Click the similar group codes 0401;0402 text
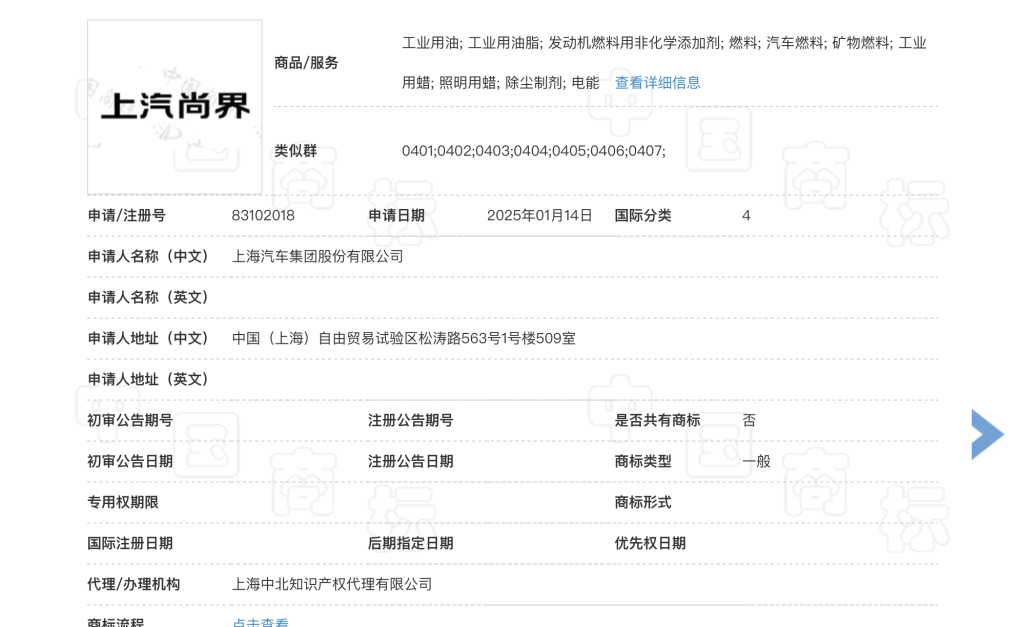1024x627 pixels. click(533, 151)
